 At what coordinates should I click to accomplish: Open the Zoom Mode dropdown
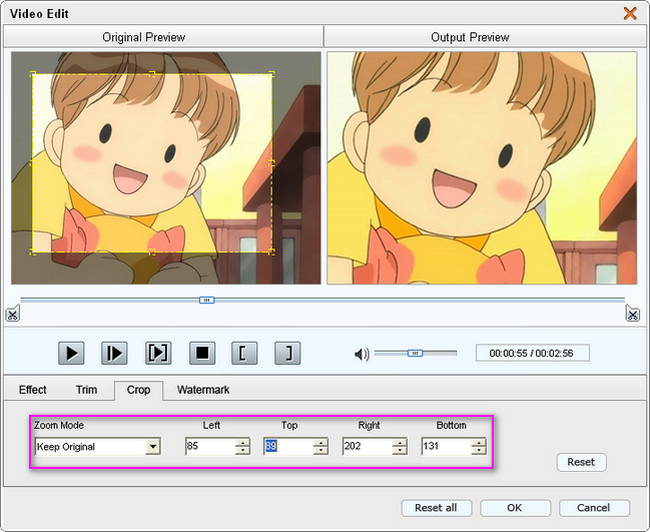[x=153, y=447]
